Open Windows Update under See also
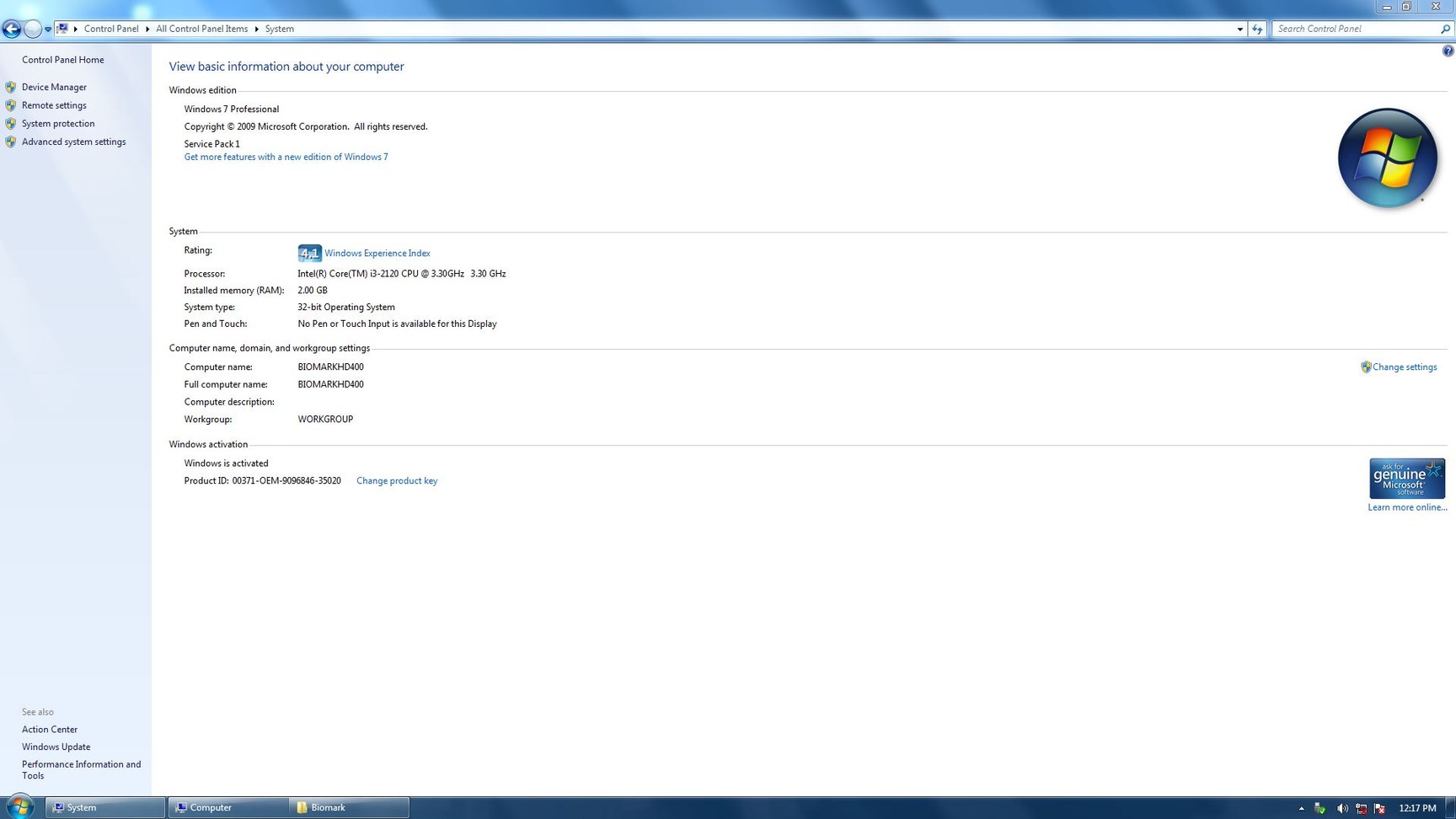This screenshot has width=1456, height=819. 56,747
